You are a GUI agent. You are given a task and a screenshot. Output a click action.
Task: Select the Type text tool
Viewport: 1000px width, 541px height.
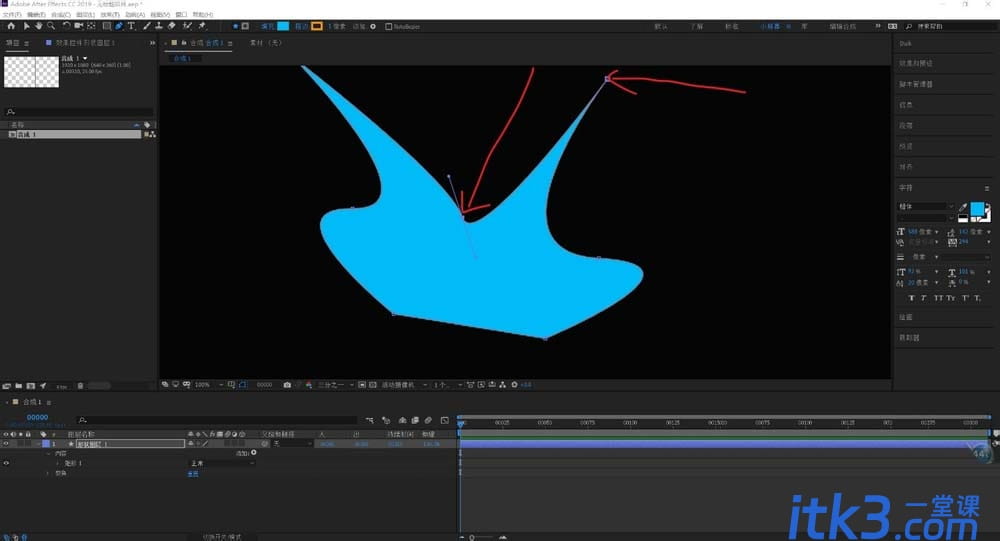click(131, 26)
